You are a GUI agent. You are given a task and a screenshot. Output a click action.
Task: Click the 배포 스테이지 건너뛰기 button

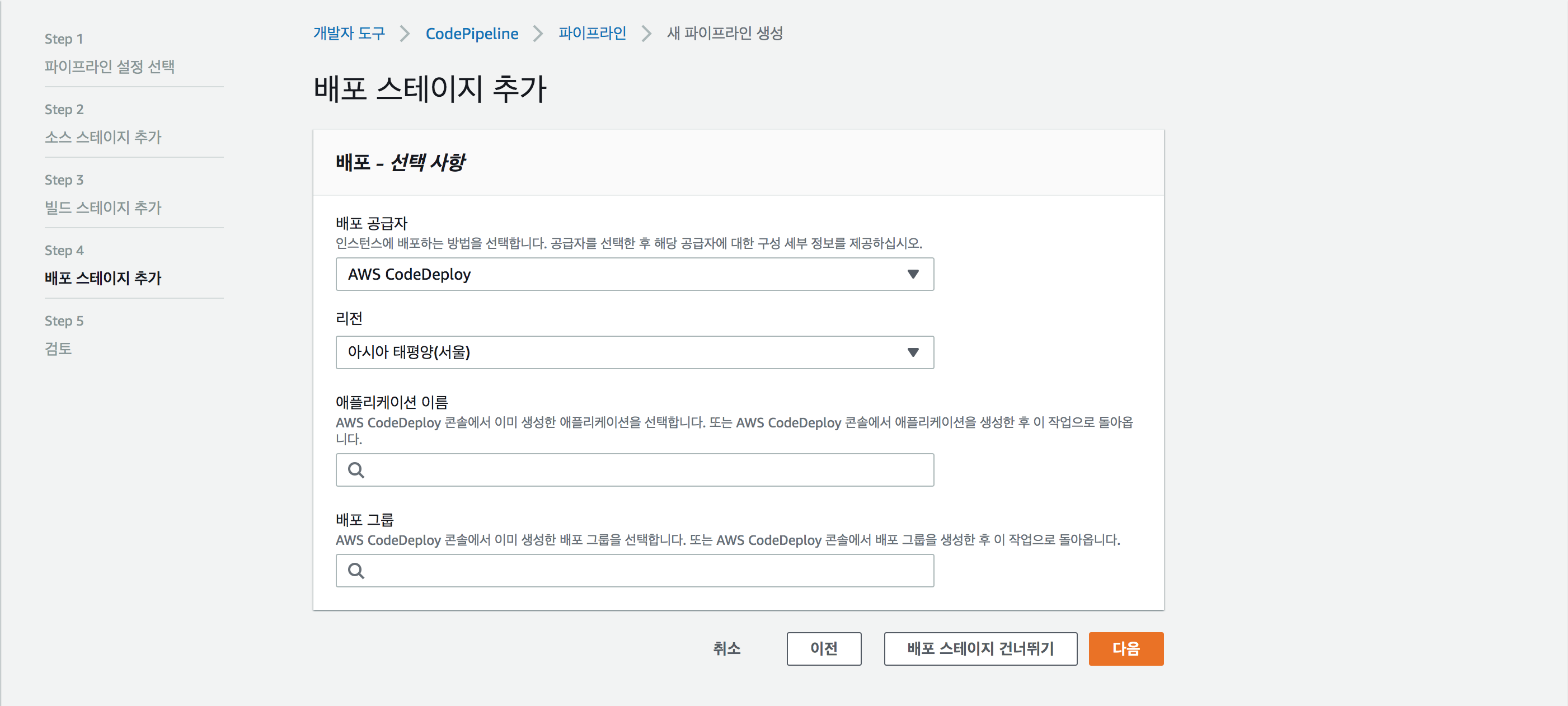pos(980,649)
